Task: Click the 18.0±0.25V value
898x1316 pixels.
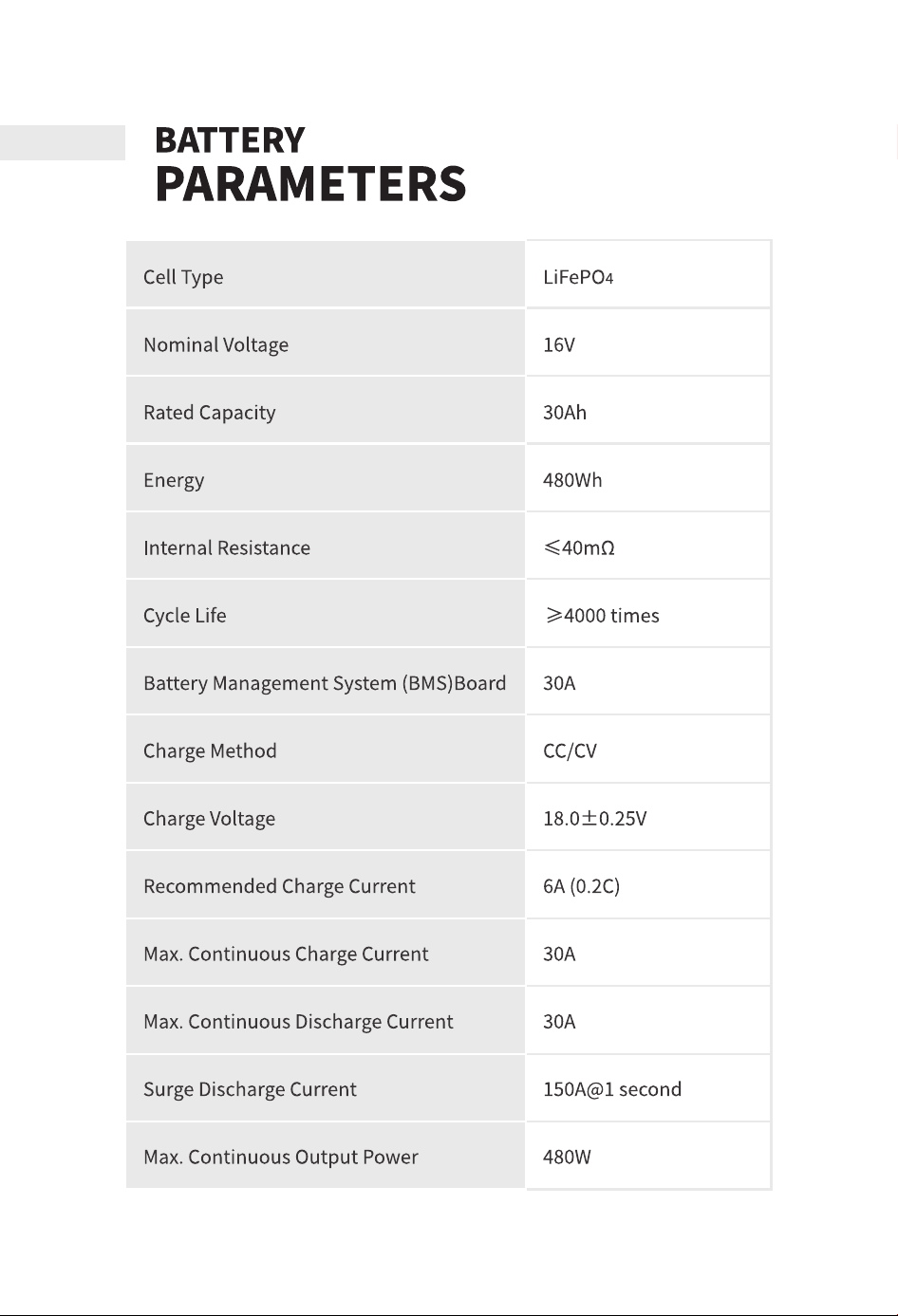Action: point(595,818)
